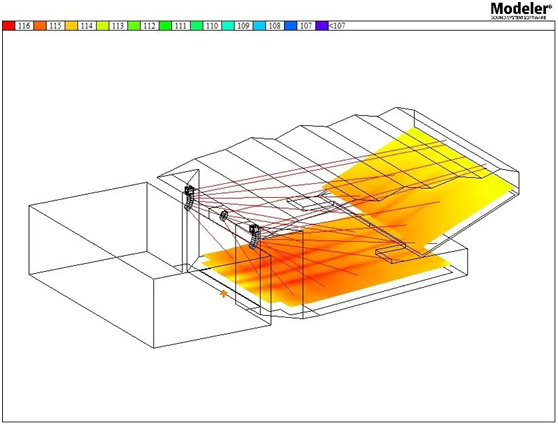Pick the green 111 dB legend swatch

coord(165,26)
